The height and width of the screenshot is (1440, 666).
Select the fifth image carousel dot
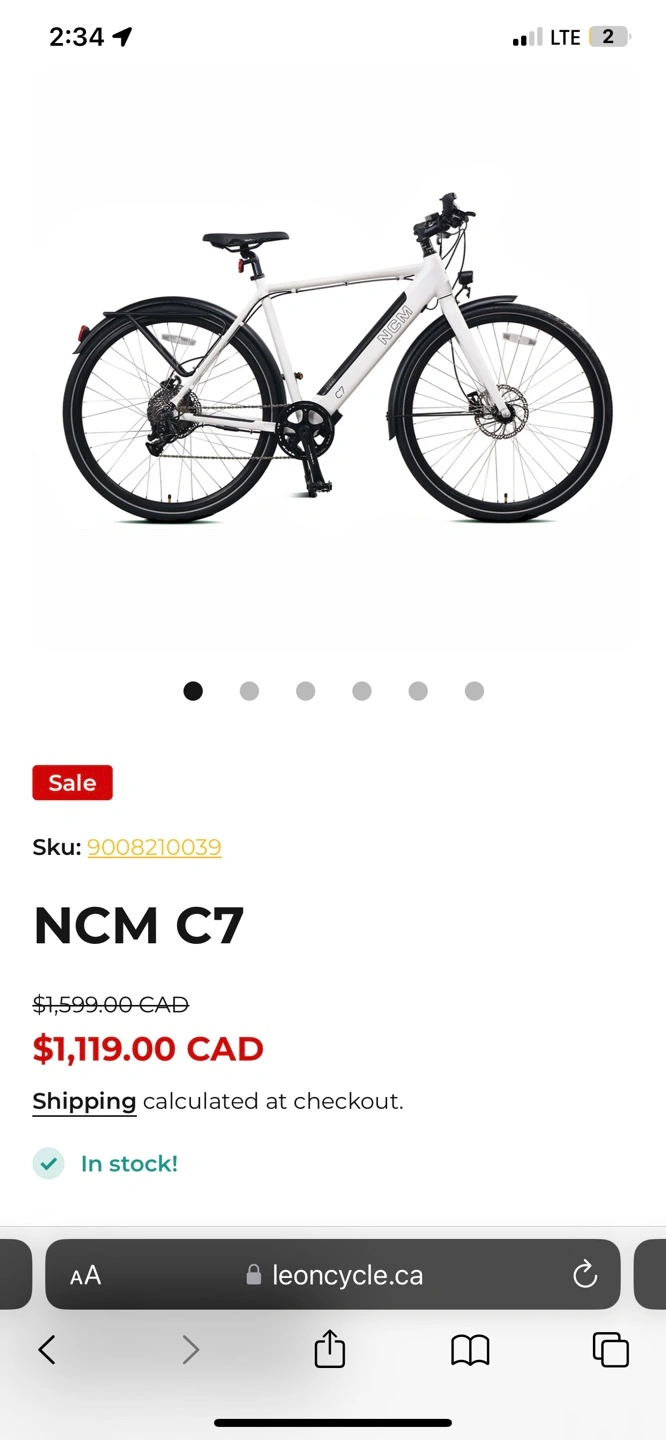pyautogui.click(x=418, y=691)
